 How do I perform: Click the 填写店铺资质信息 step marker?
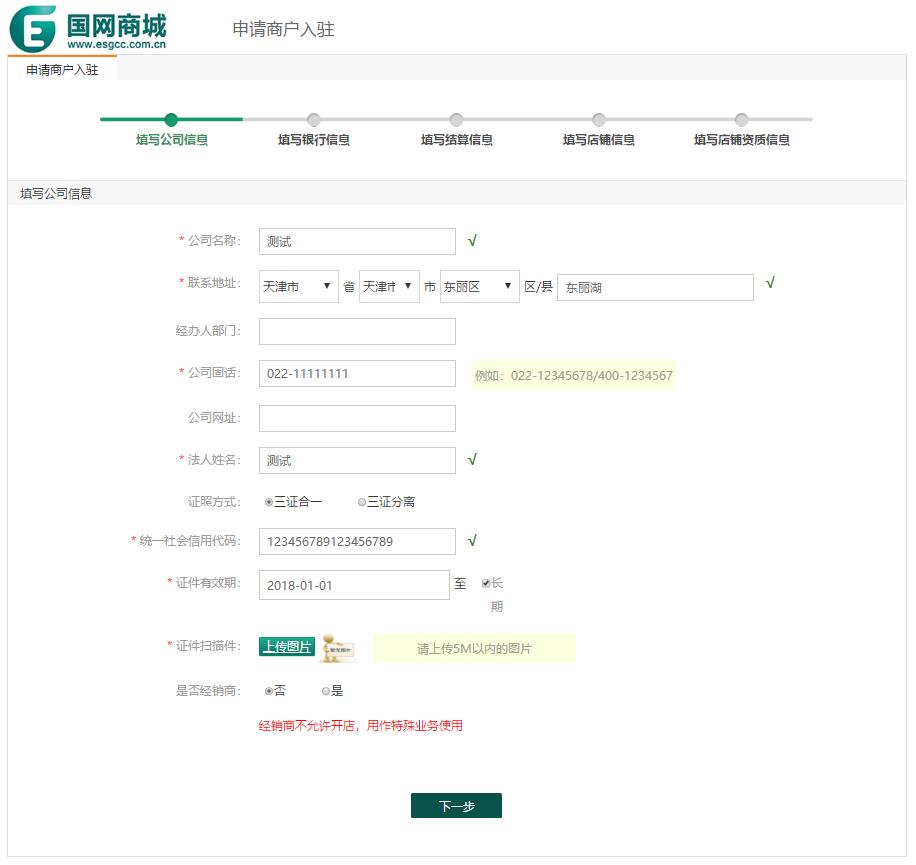point(741,120)
